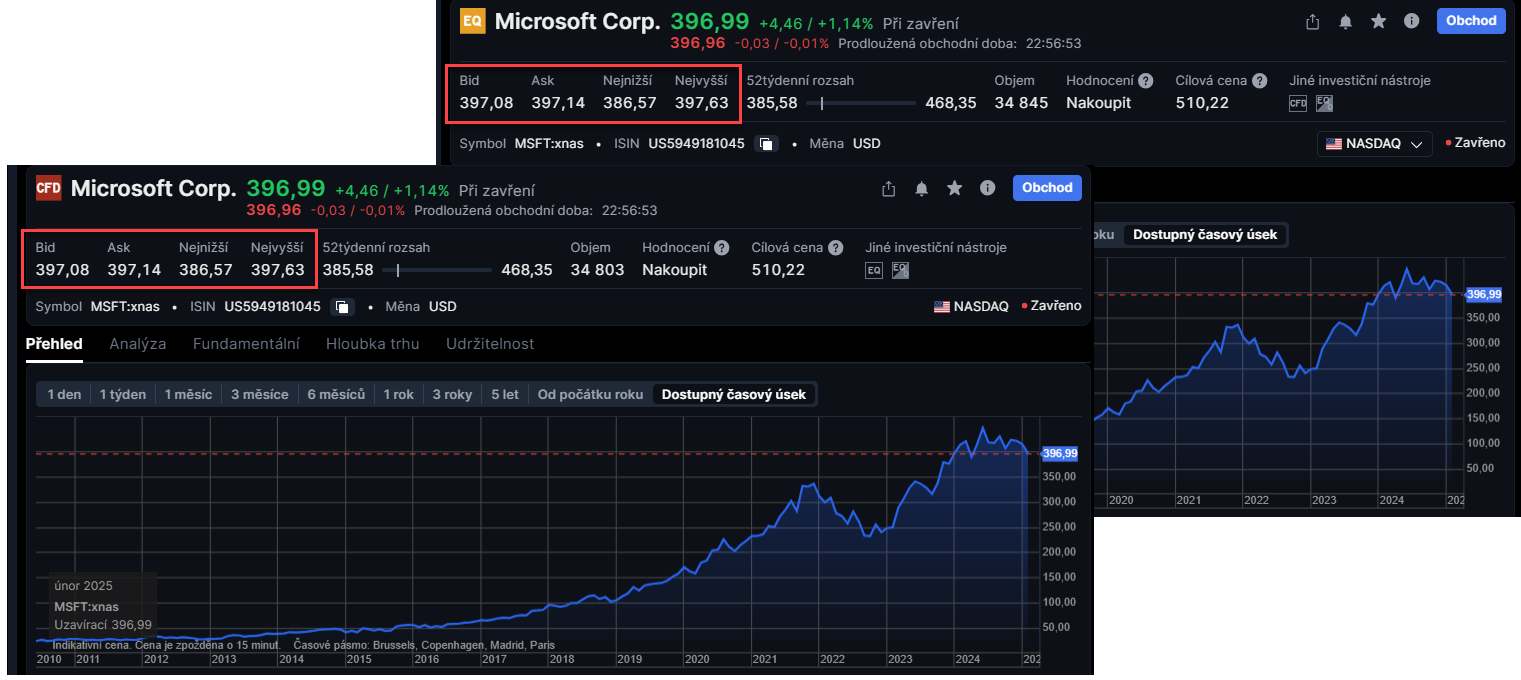Click the red CFD badge beside Microsoft Corp.

(x=48, y=188)
